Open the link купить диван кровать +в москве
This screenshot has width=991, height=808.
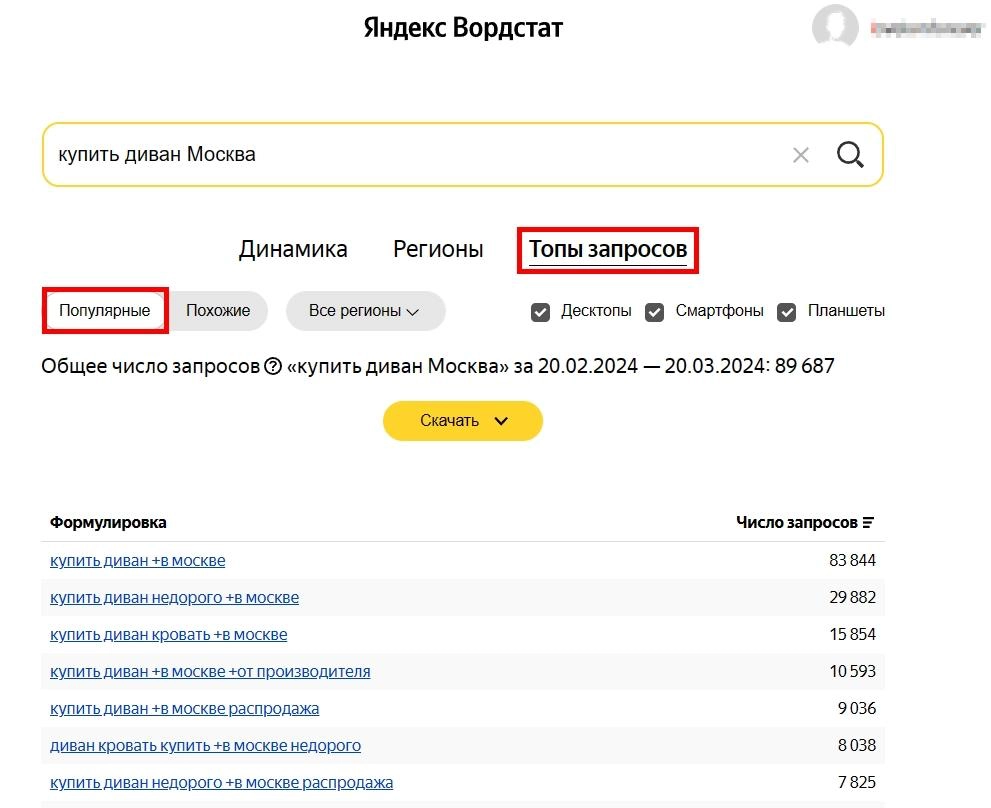click(169, 635)
